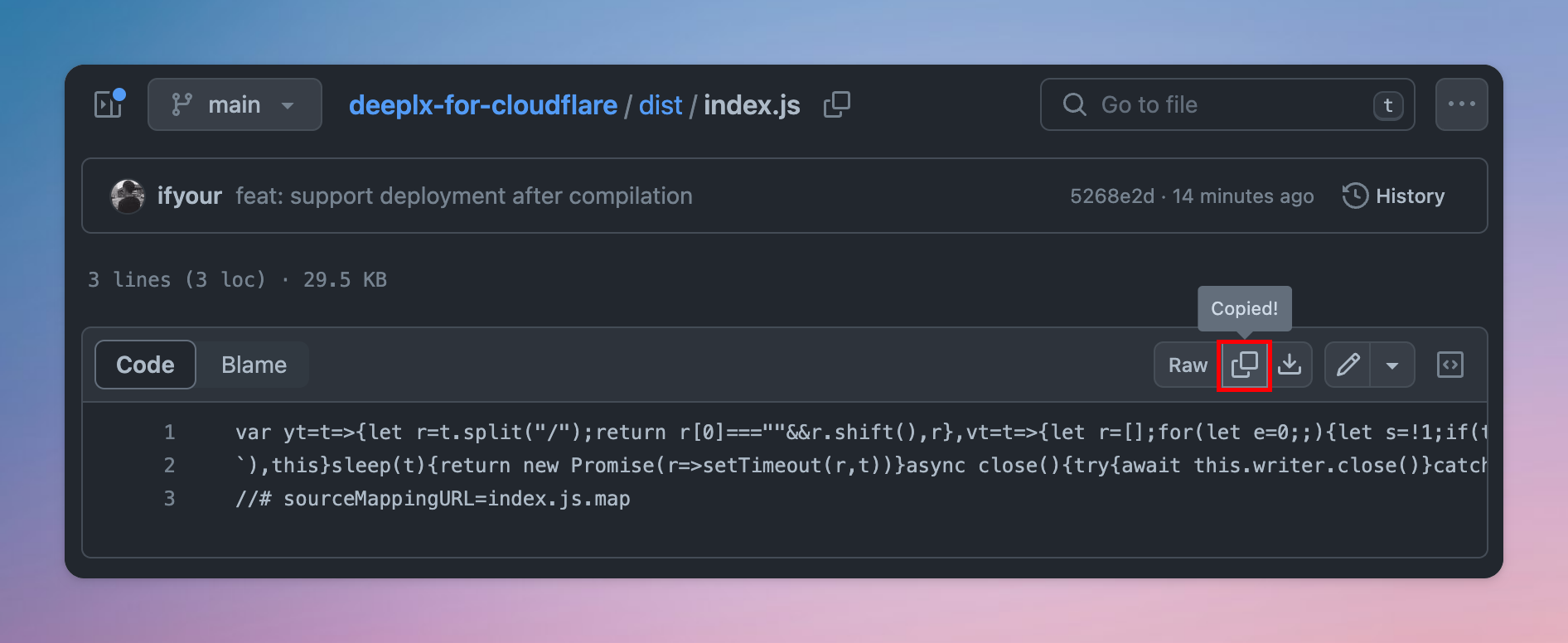1568x643 pixels.
Task: Open the symbols panel
Action: (1450, 365)
